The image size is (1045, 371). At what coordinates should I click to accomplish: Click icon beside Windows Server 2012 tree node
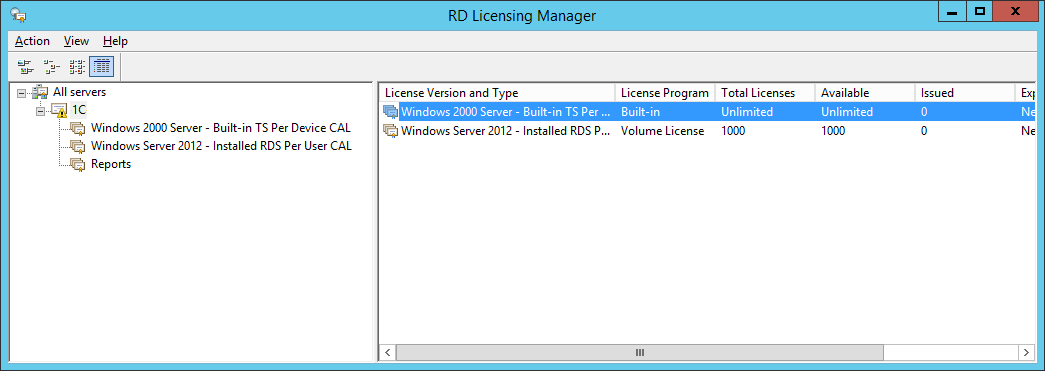[x=78, y=147]
